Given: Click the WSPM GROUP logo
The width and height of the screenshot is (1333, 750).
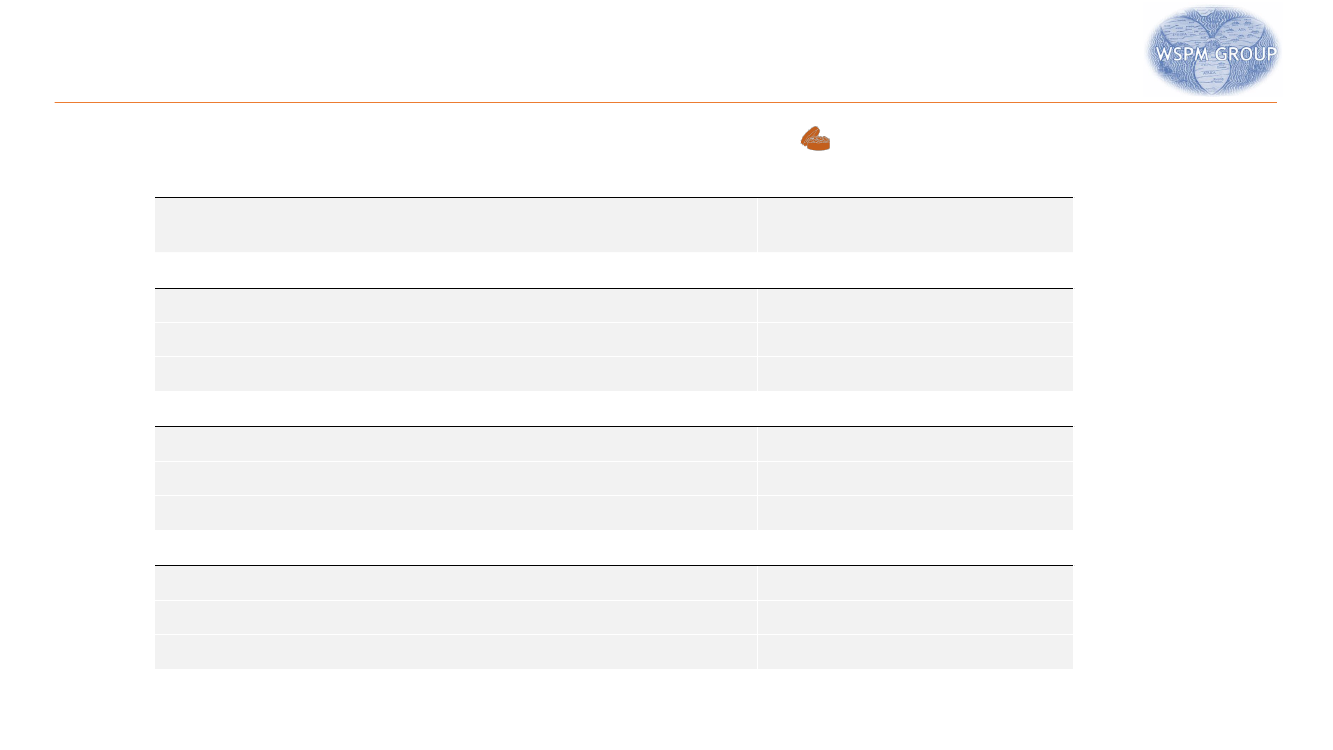Looking at the screenshot, I should pyautogui.click(x=1213, y=51).
